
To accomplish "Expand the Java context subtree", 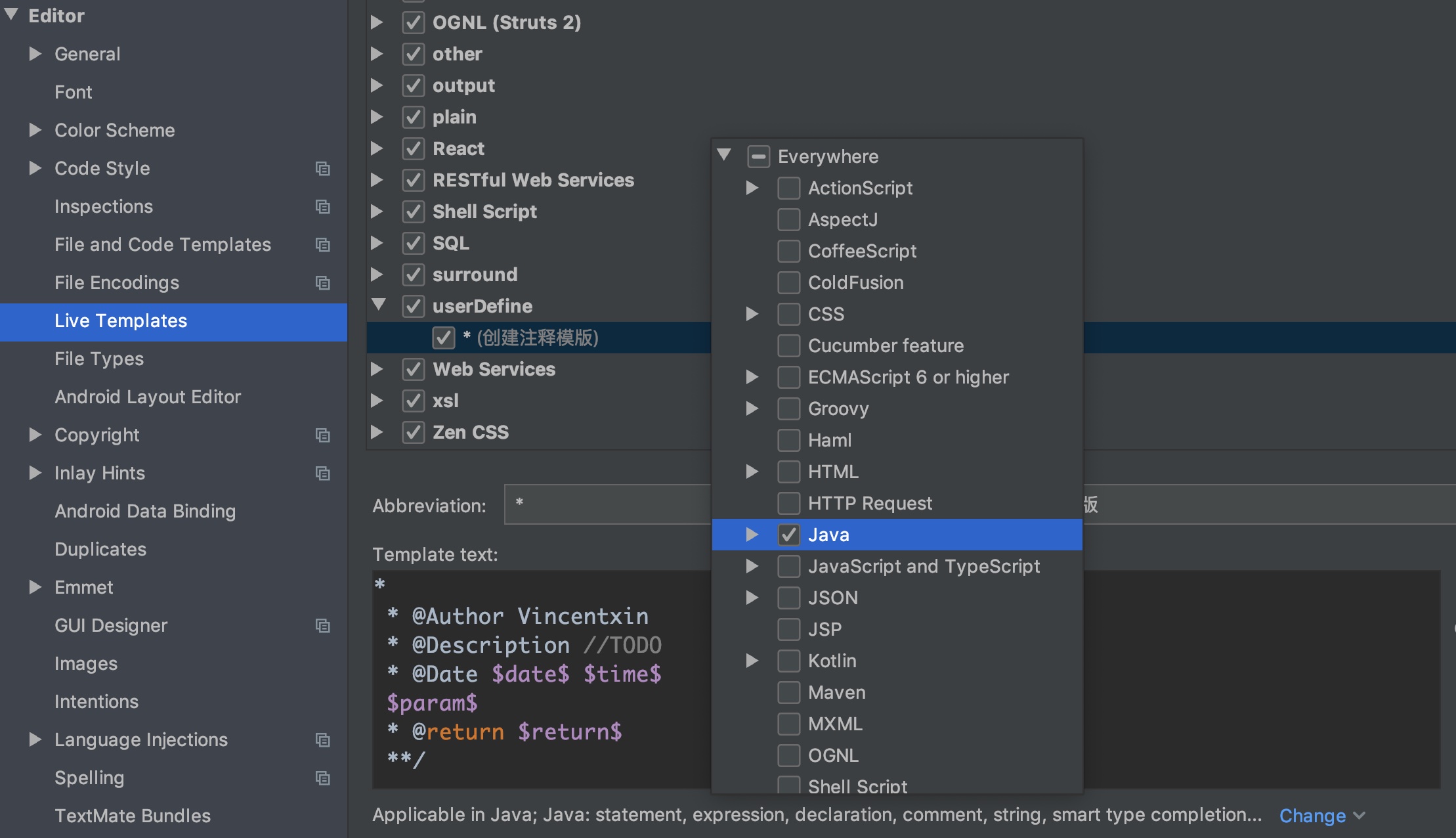I will click(752, 535).
